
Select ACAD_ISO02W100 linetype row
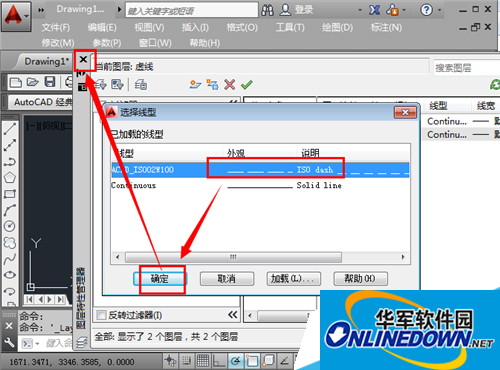[x=260, y=170]
